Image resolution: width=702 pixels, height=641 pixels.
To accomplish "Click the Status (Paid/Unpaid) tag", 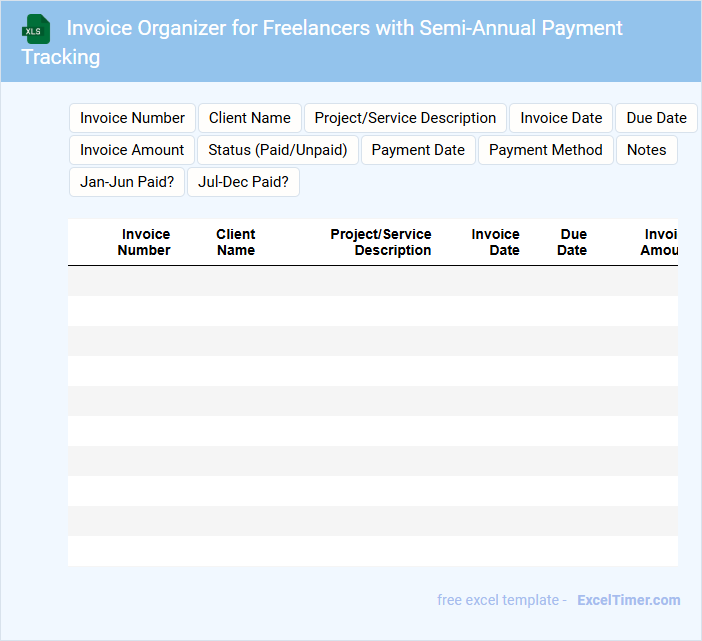I will click(x=278, y=150).
